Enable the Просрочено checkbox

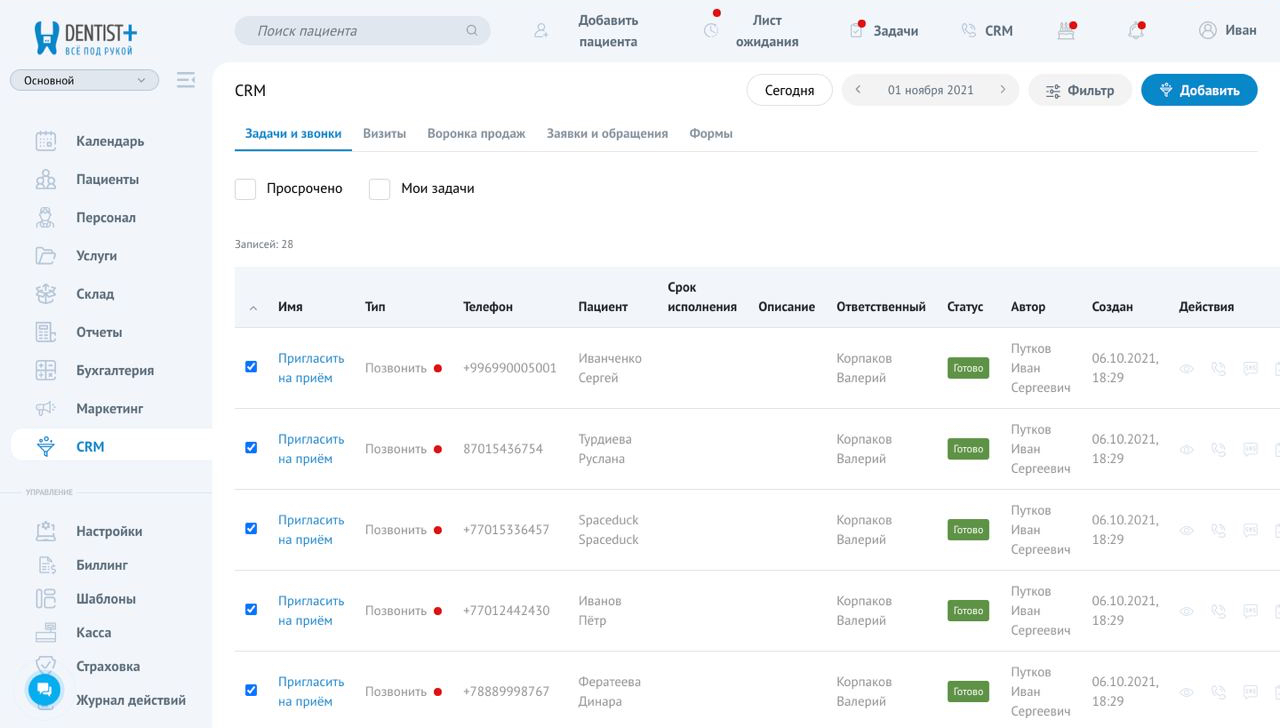click(246, 189)
